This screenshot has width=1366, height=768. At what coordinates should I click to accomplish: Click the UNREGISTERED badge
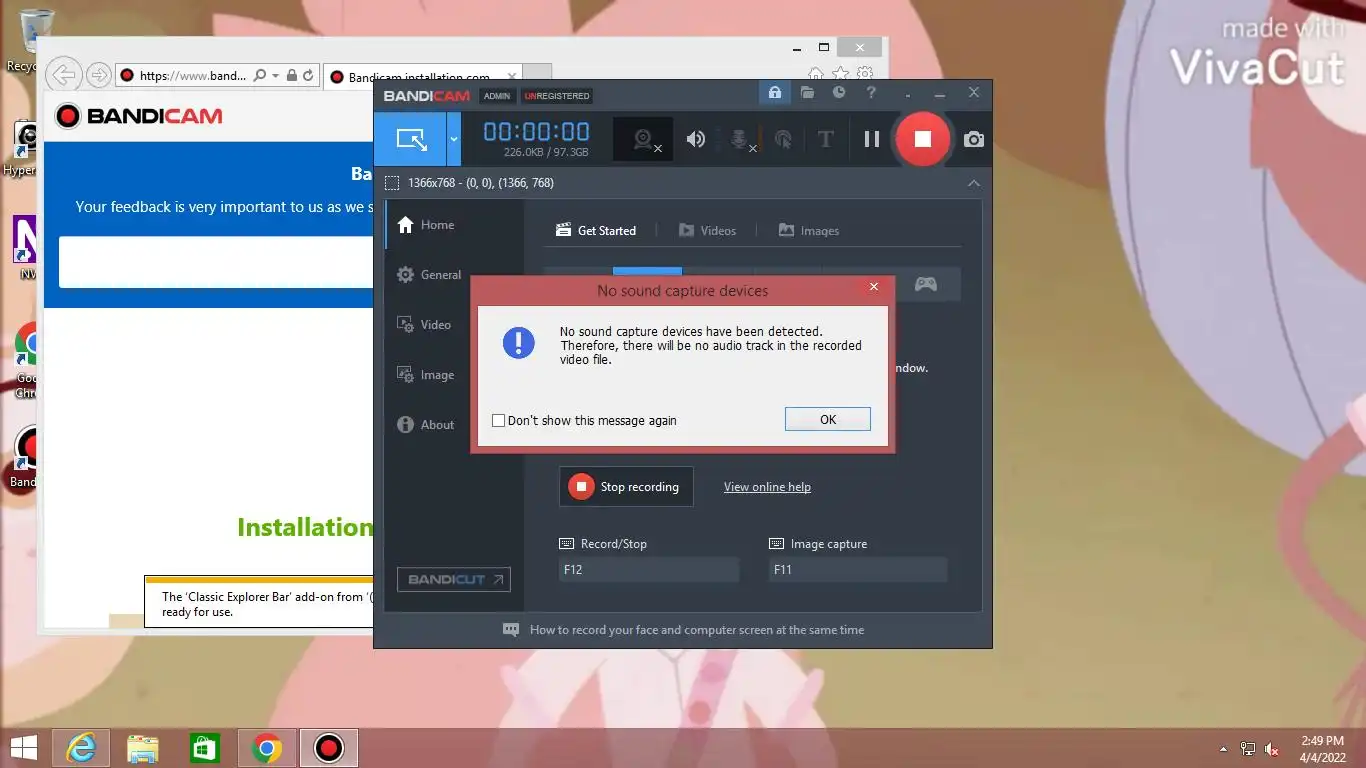pyautogui.click(x=557, y=96)
